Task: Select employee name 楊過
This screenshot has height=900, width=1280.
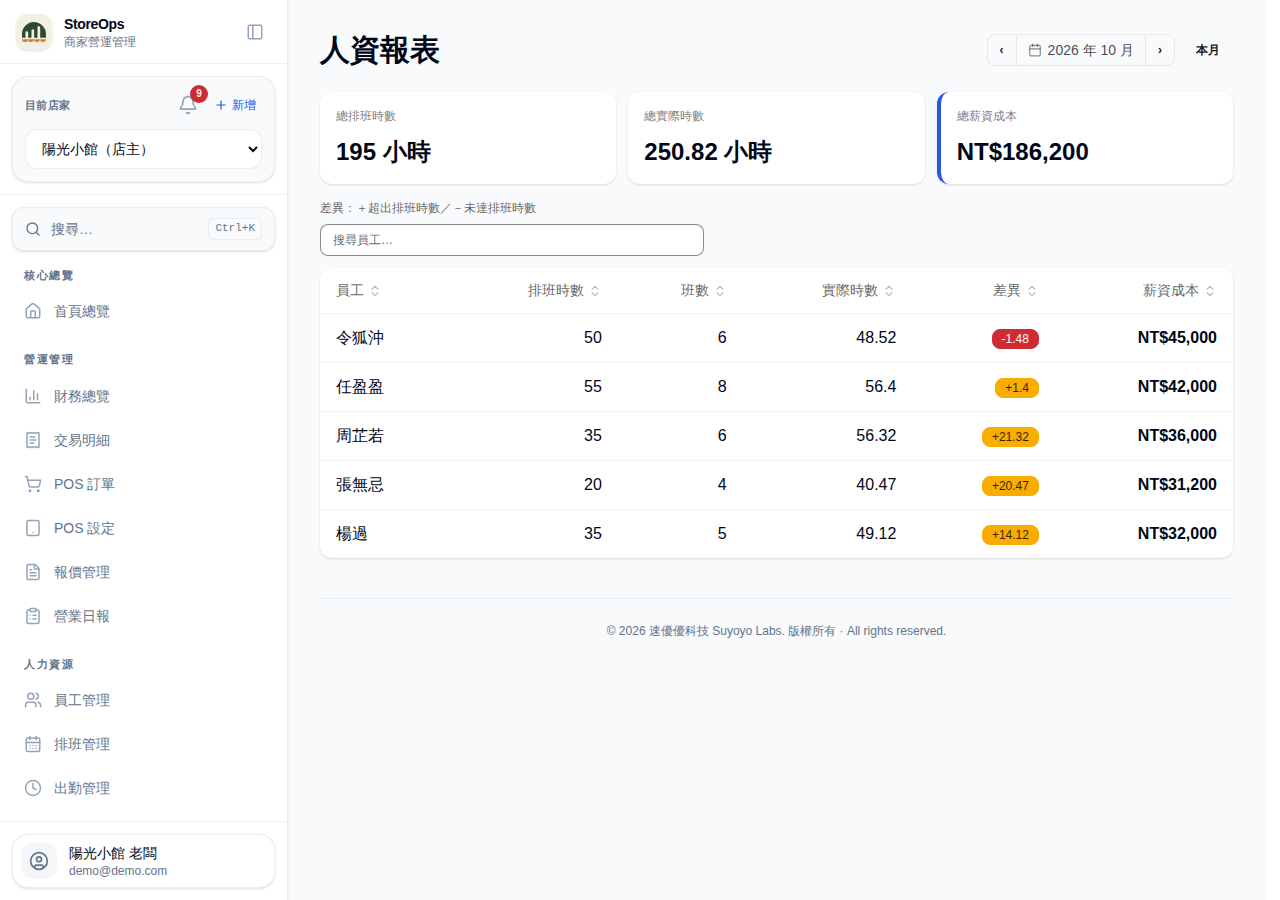Action: [x=352, y=534]
